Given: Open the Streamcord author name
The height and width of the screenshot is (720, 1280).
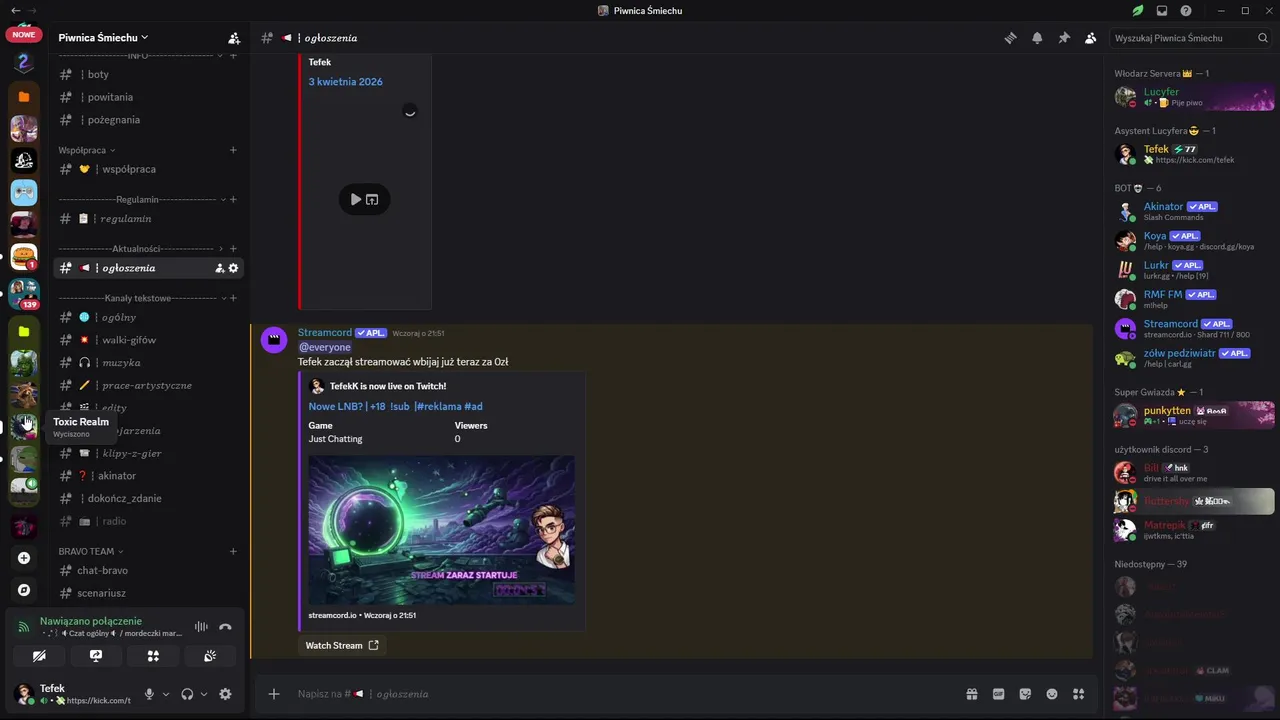Looking at the screenshot, I should pos(325,333).
